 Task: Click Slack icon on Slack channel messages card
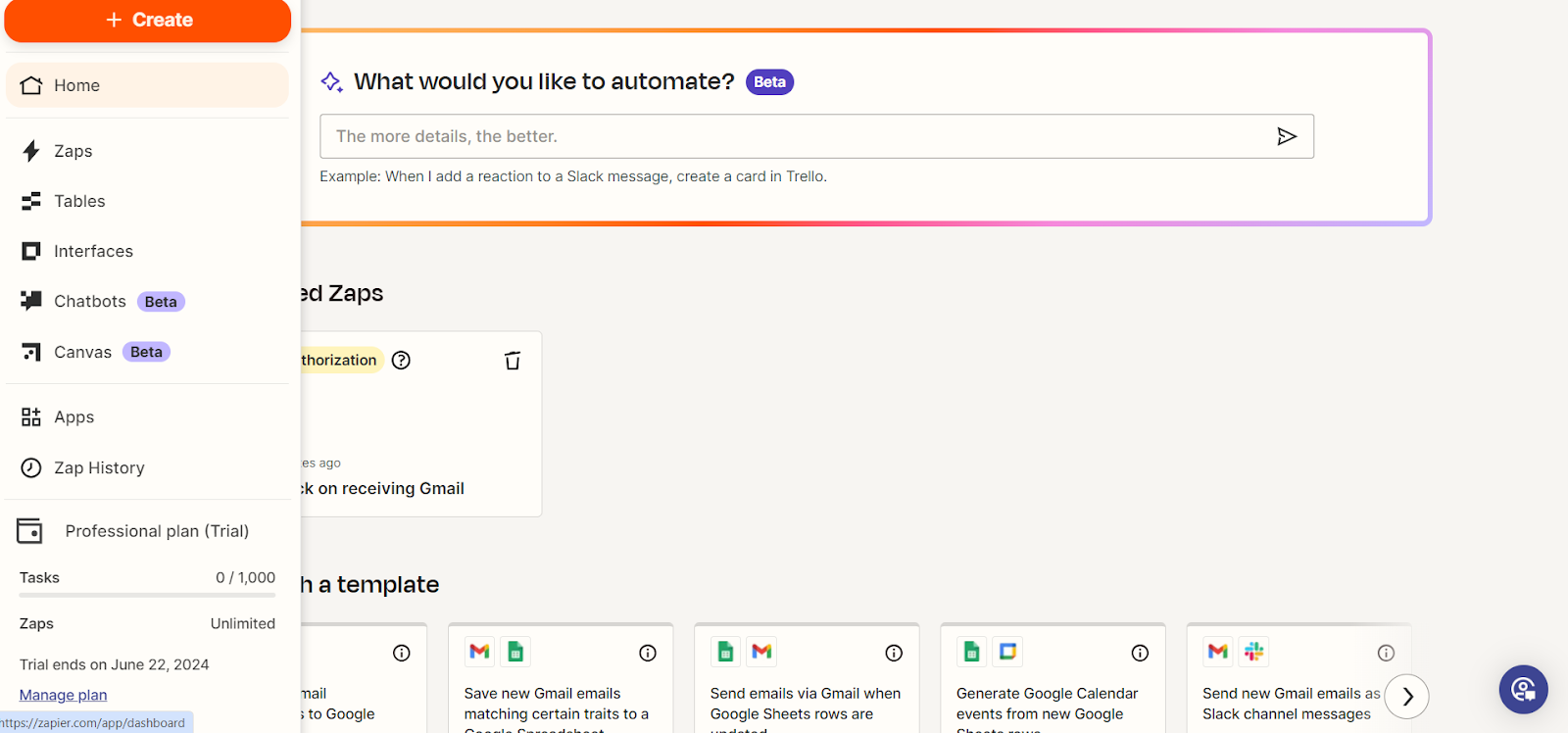coord(1253,652)
